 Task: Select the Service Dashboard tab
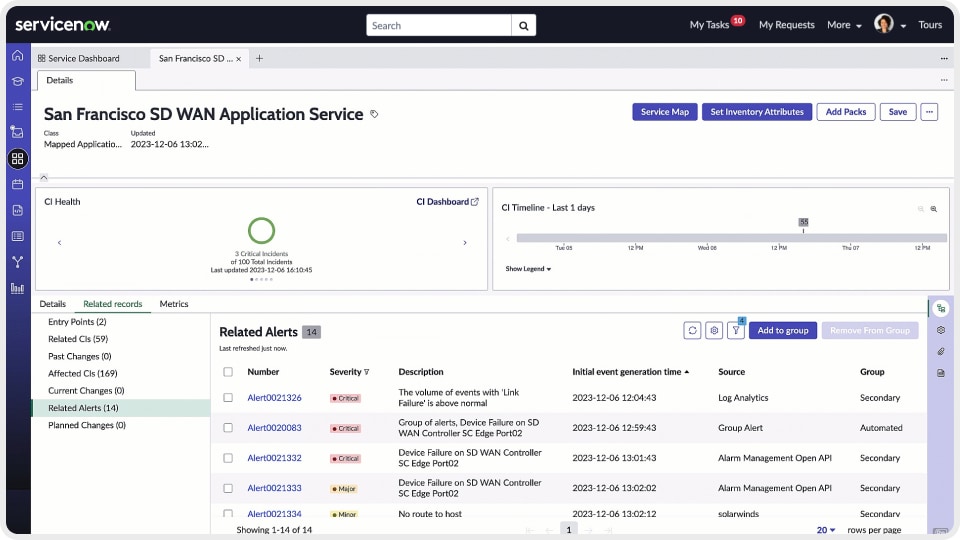[x=84, y=59]
